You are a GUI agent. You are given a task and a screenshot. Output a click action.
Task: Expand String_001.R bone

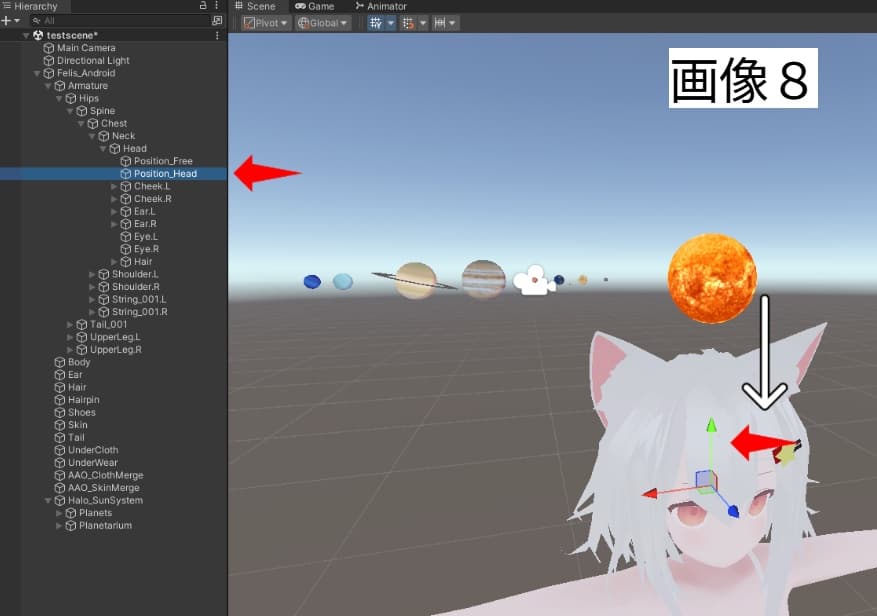[x=92, y=312]
